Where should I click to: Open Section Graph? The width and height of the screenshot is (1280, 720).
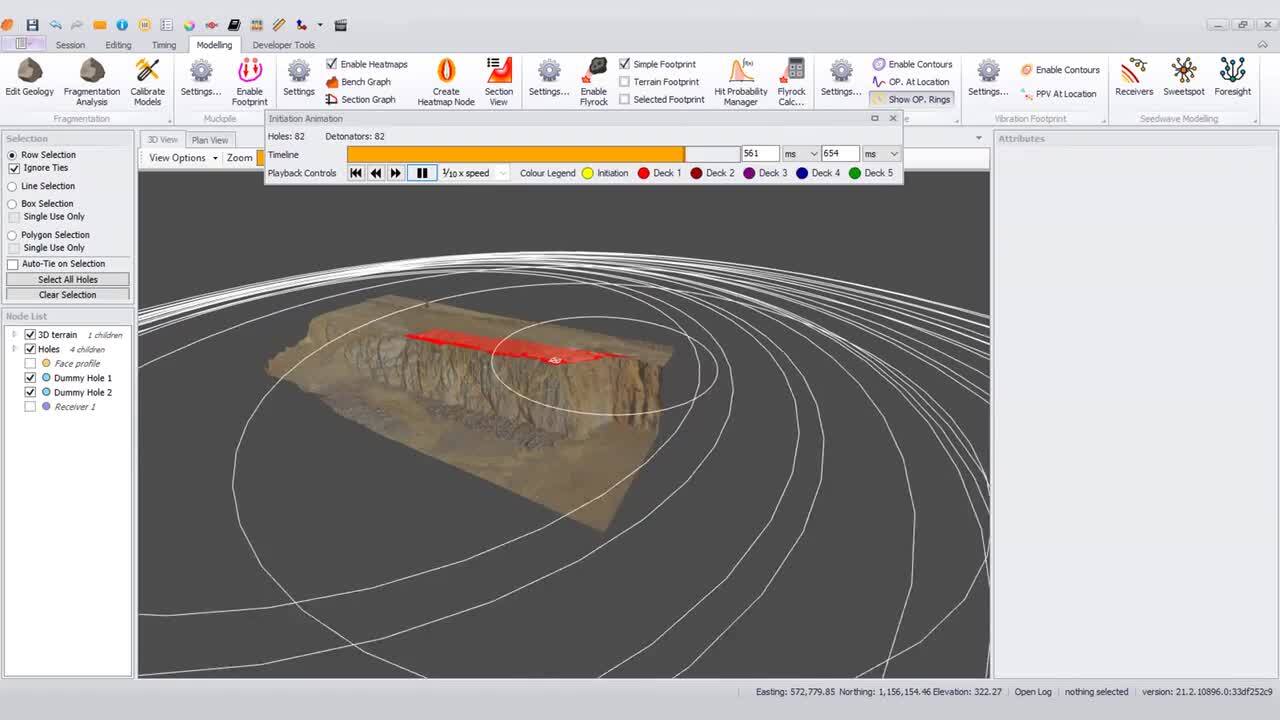tap(360, 99)
